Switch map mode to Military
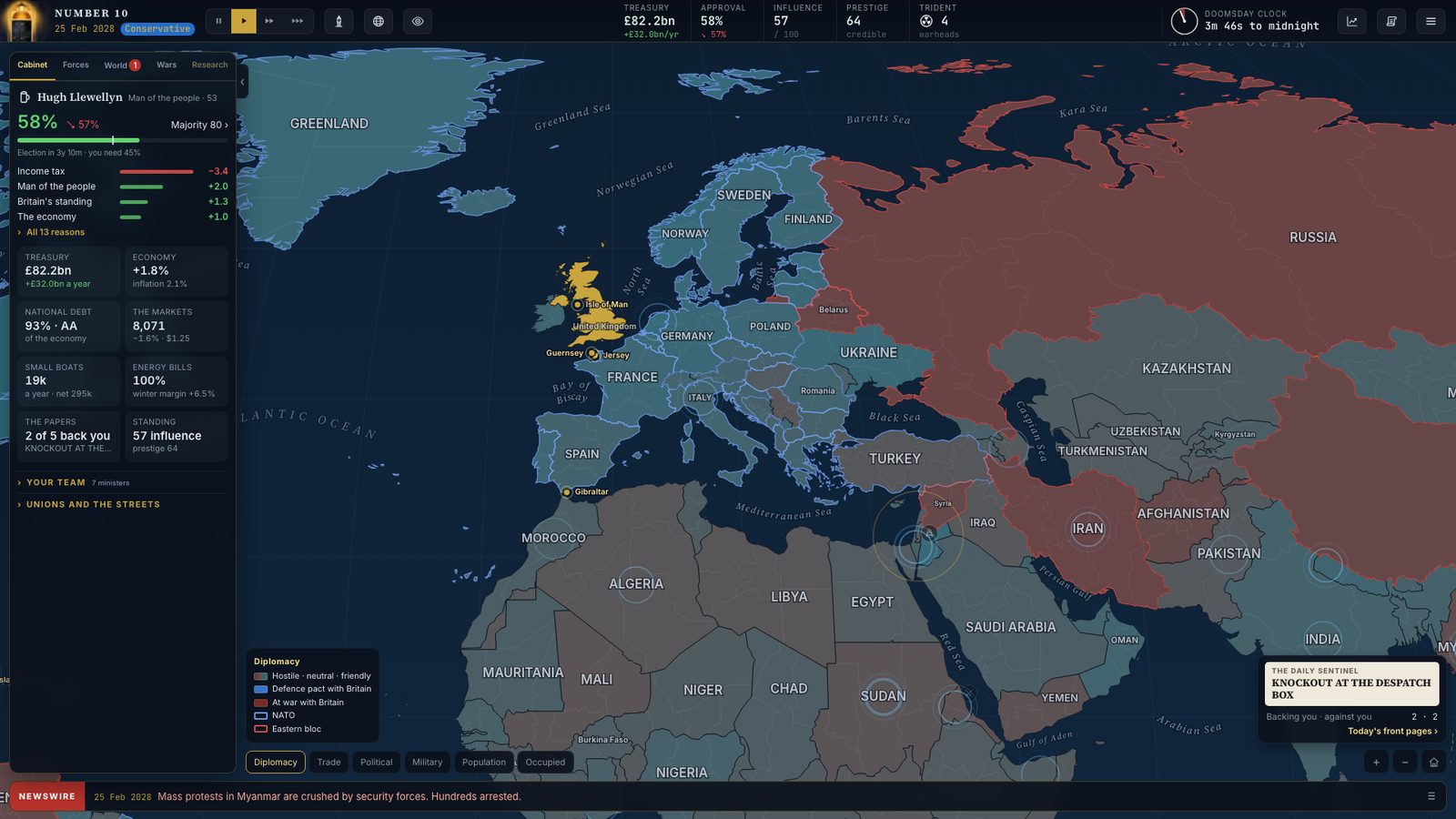The image size is (1456, 819). pyautogui.click(x=427, y=763)
